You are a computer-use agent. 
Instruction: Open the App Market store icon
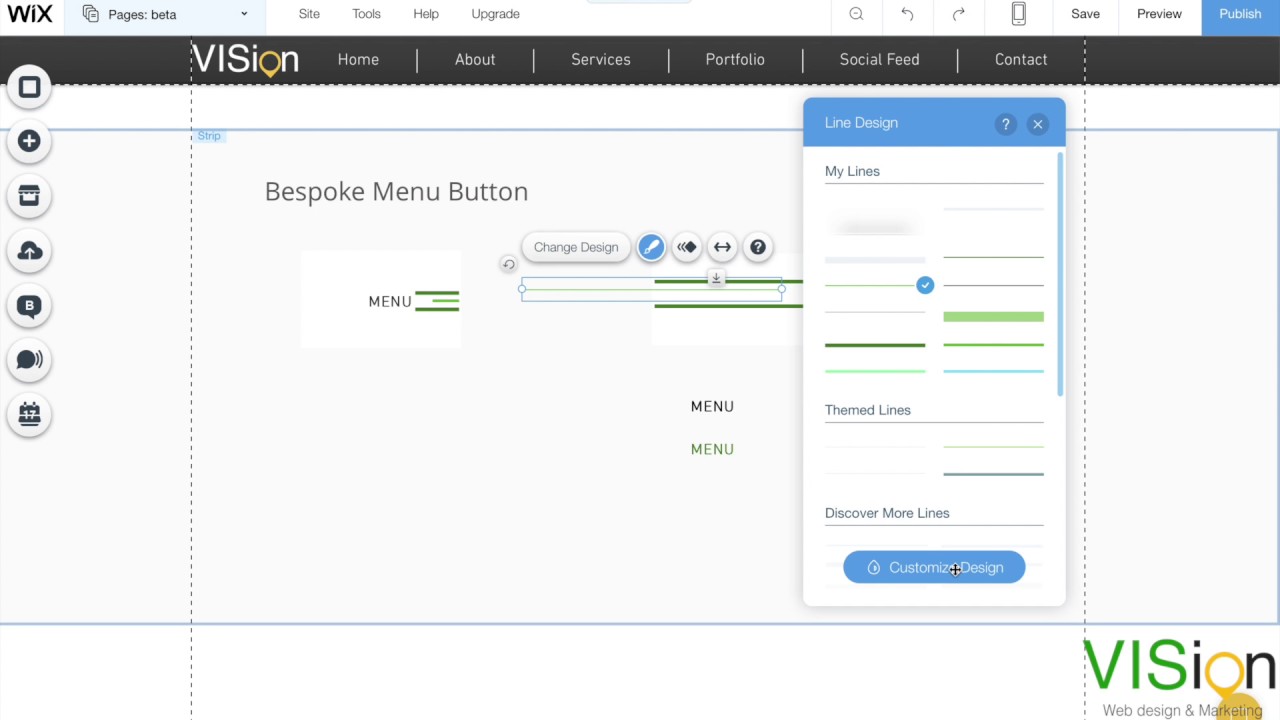click(29, 196)
